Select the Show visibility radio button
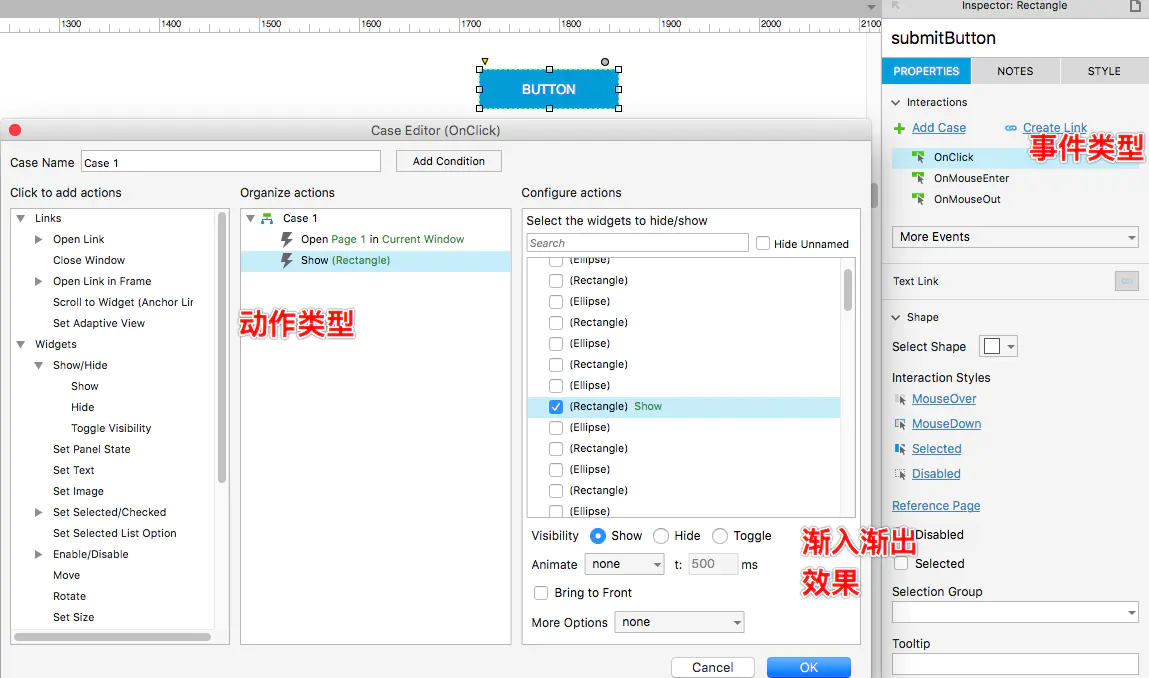This screenshot has height=678, width=1149. 598,536
